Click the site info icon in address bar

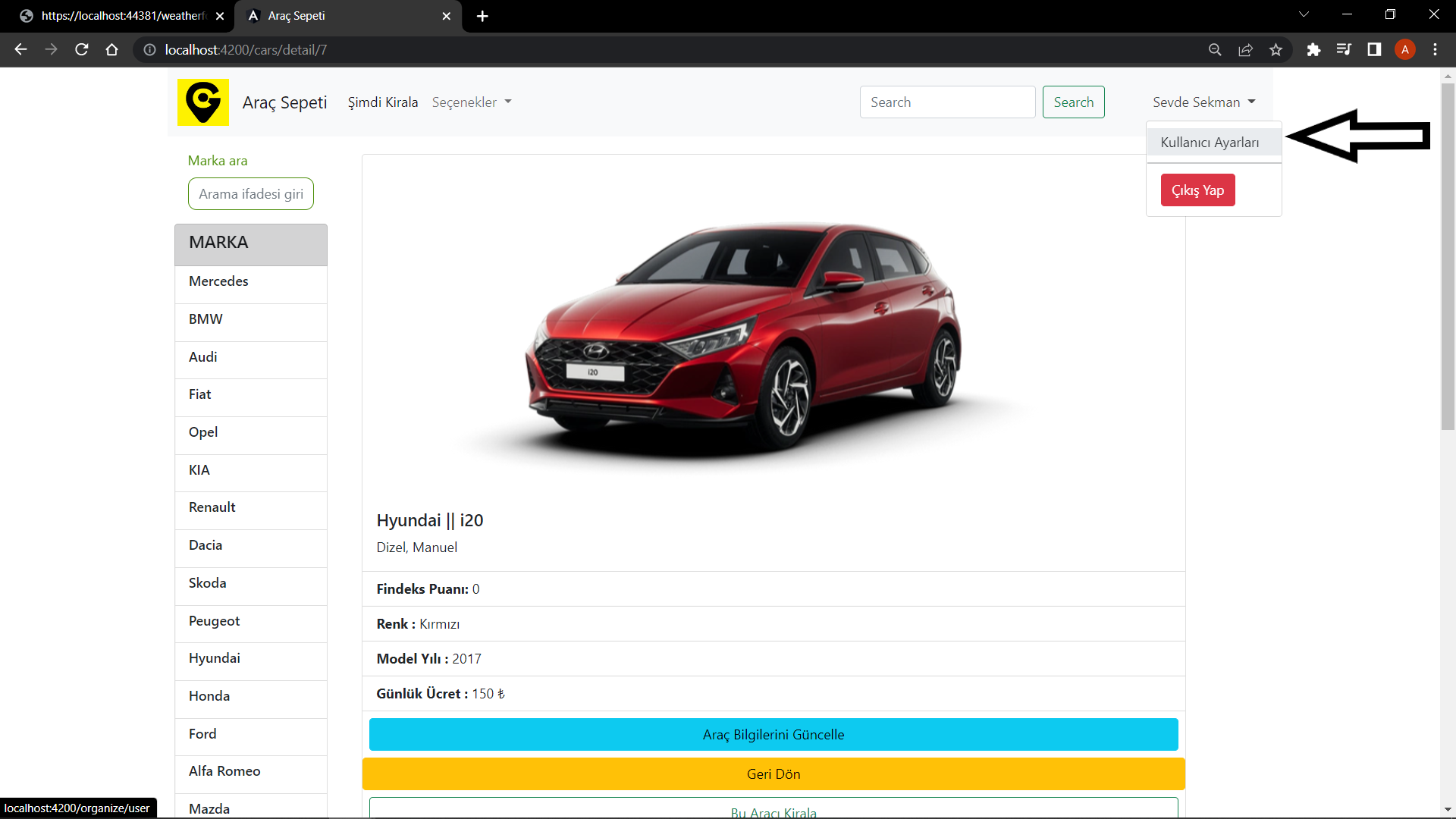tap(150, 49)
